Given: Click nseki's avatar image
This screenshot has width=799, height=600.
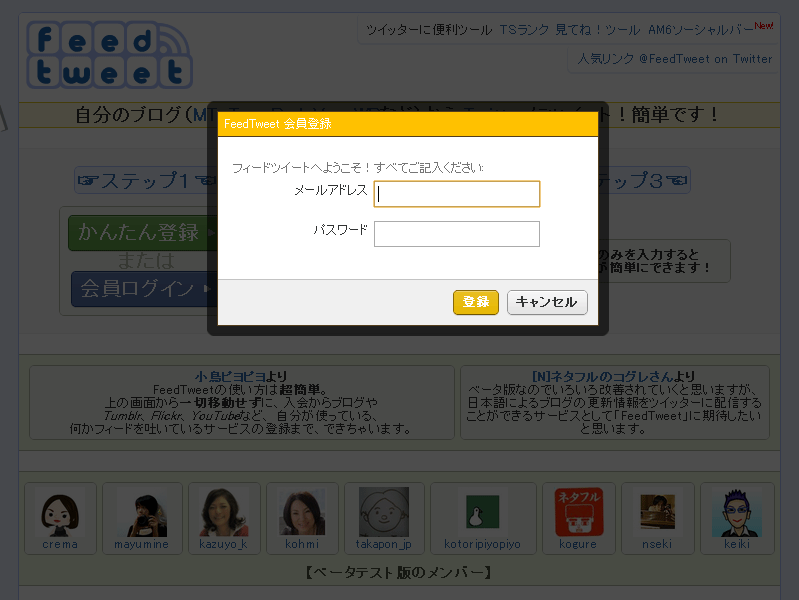Looking at the screenshot, I should 657,512.
